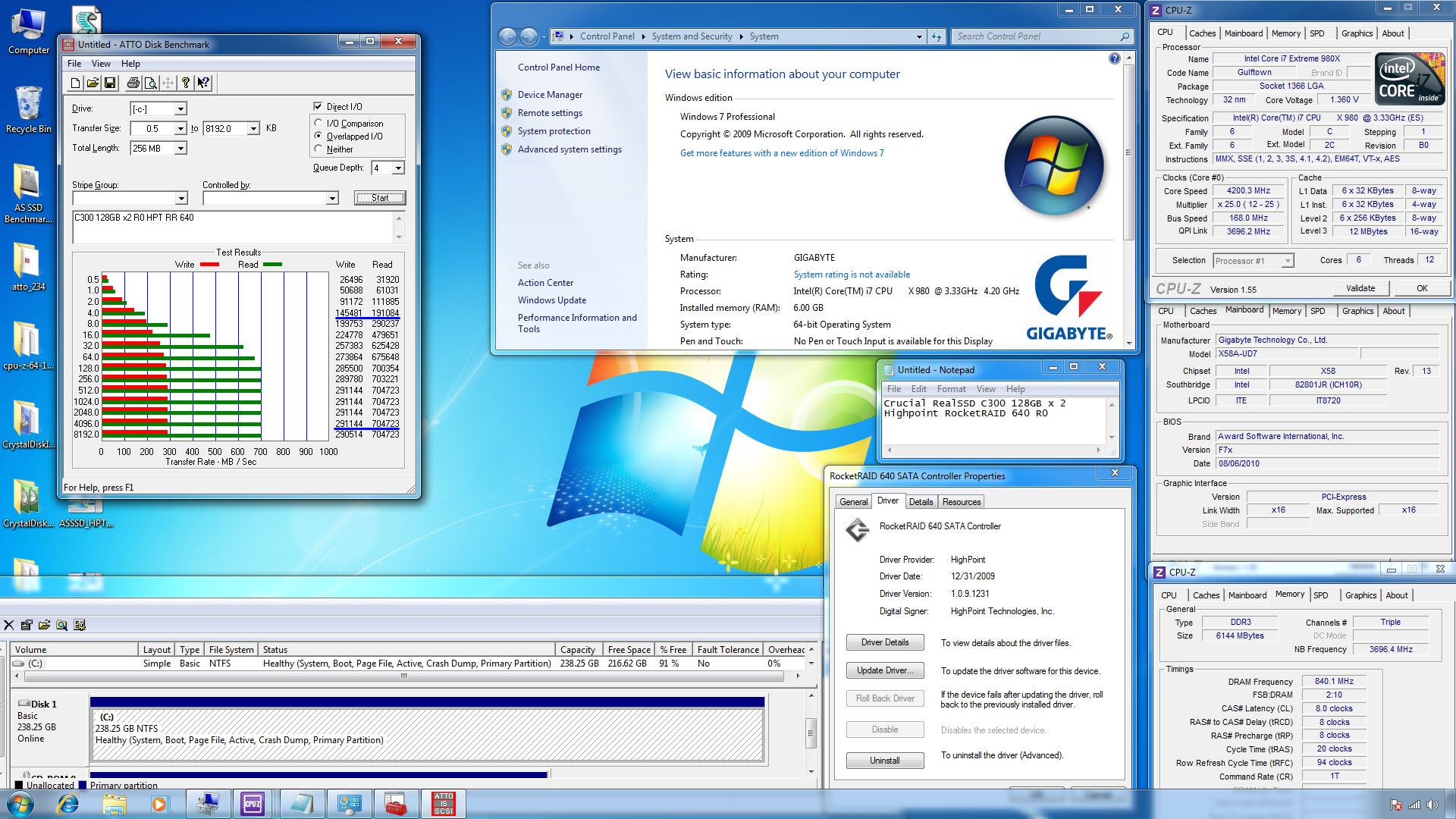Open the Queue Depth dropdown
This screenshot has width=1456, height=819.
398,168
